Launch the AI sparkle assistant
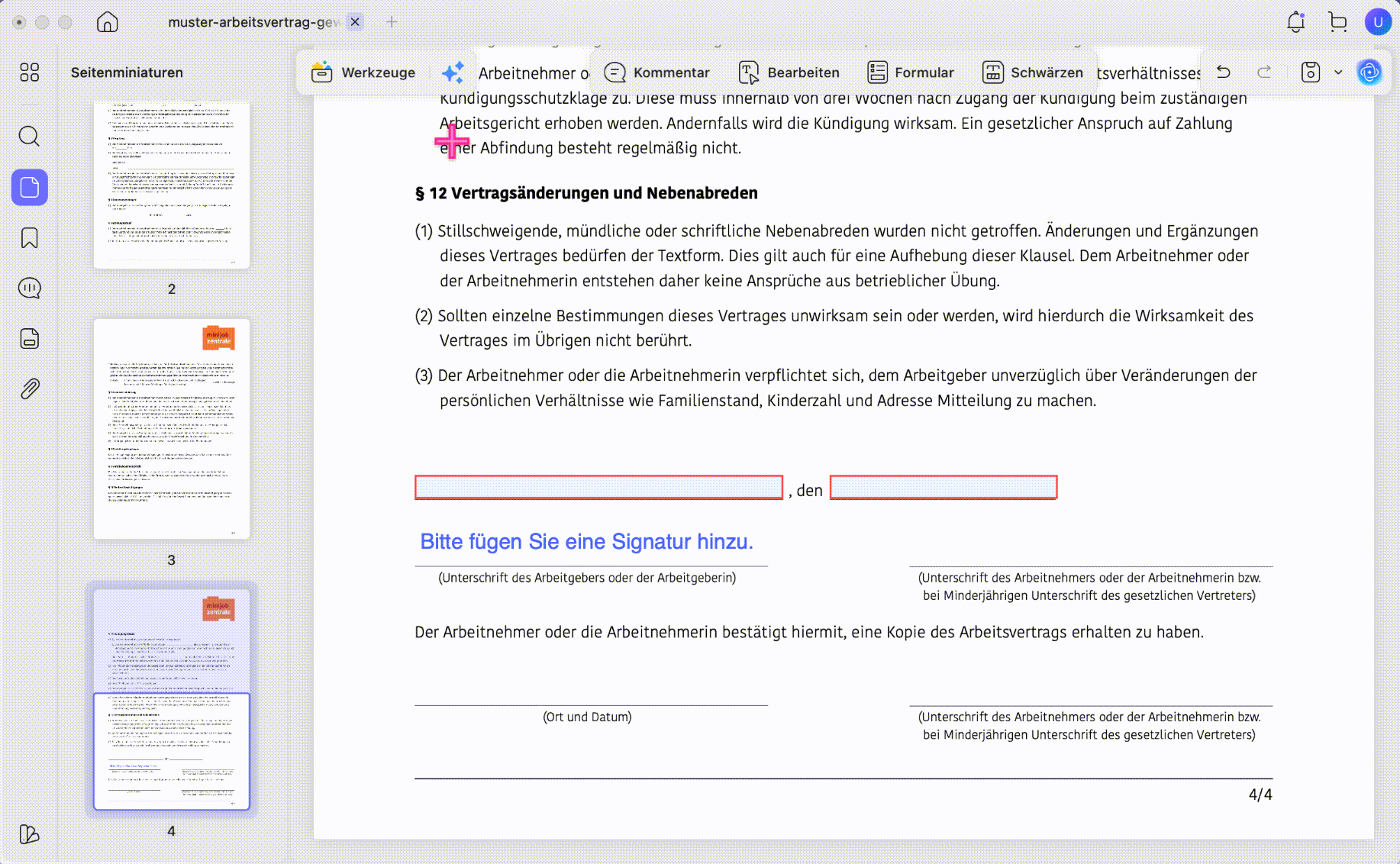Image resolution: width=1400 pixels, height=864 pixels. tap(453, 73)
